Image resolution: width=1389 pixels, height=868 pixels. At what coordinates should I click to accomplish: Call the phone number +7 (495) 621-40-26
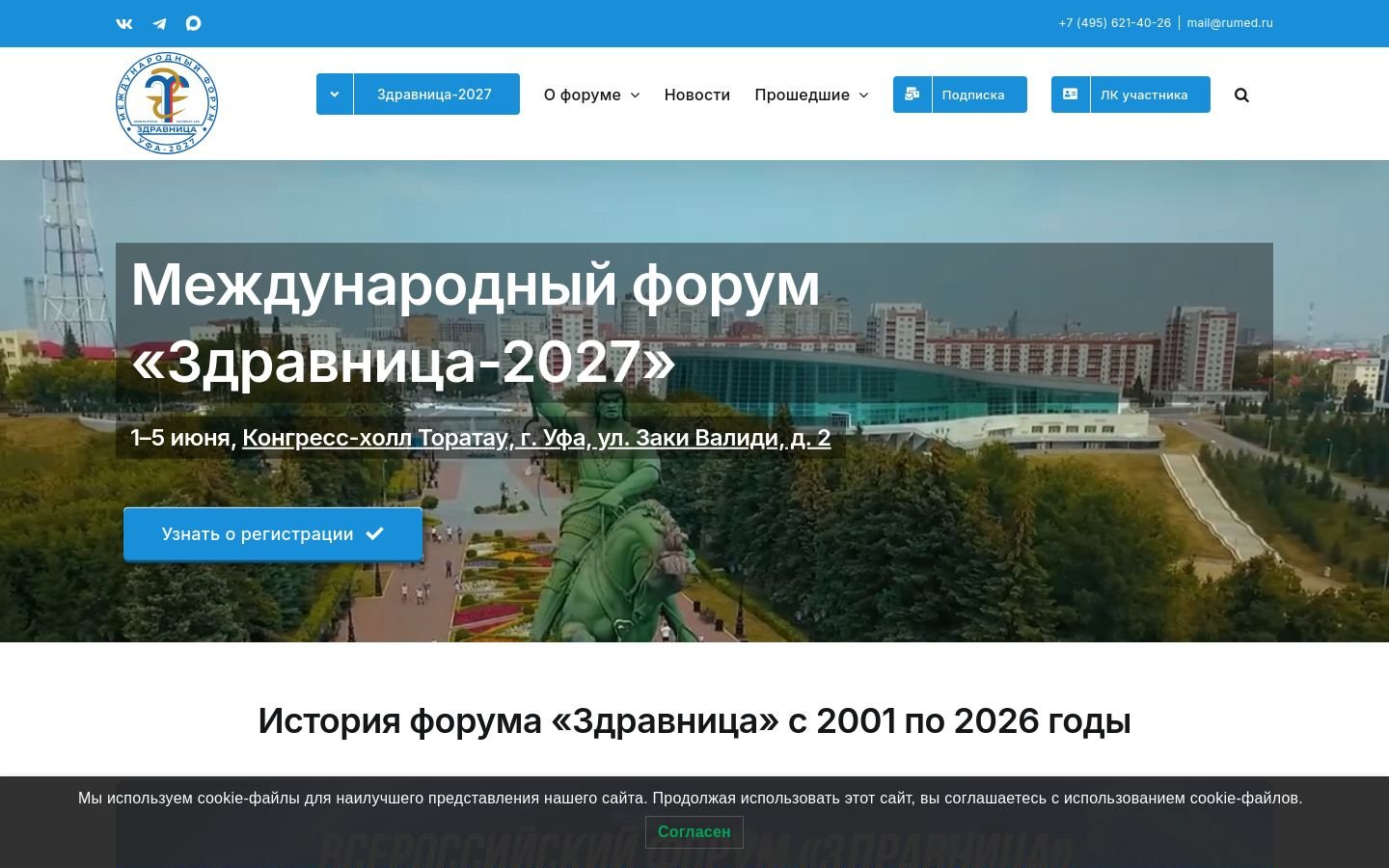click(x=1114, y=23)
